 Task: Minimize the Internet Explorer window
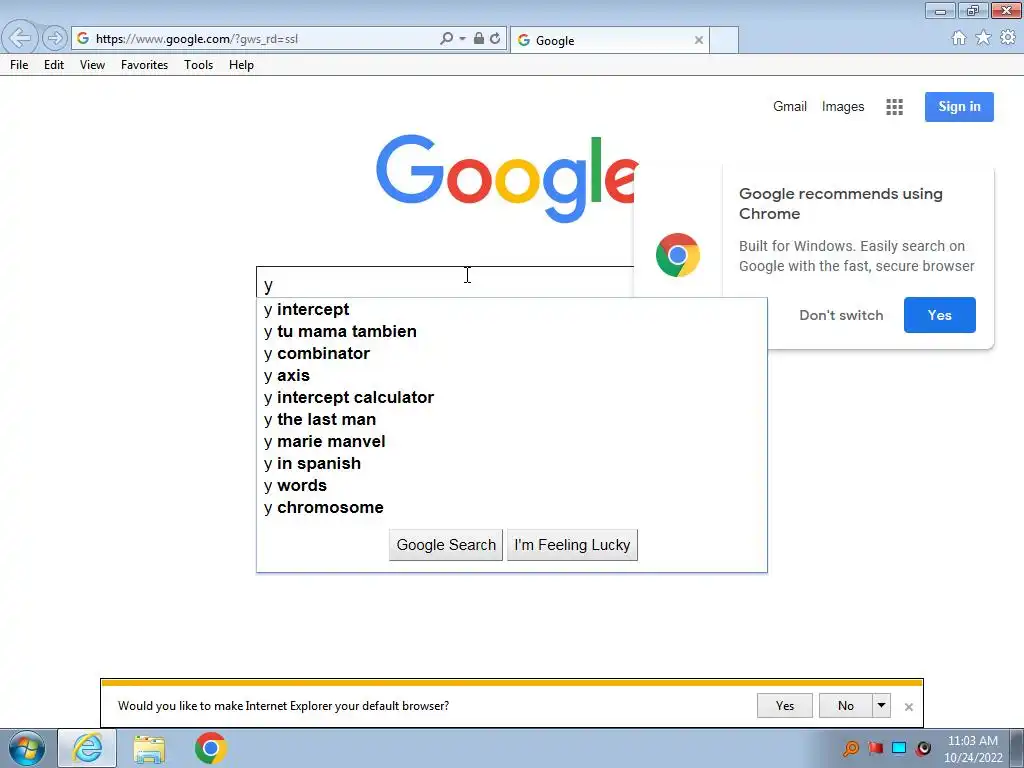point(940,10)
